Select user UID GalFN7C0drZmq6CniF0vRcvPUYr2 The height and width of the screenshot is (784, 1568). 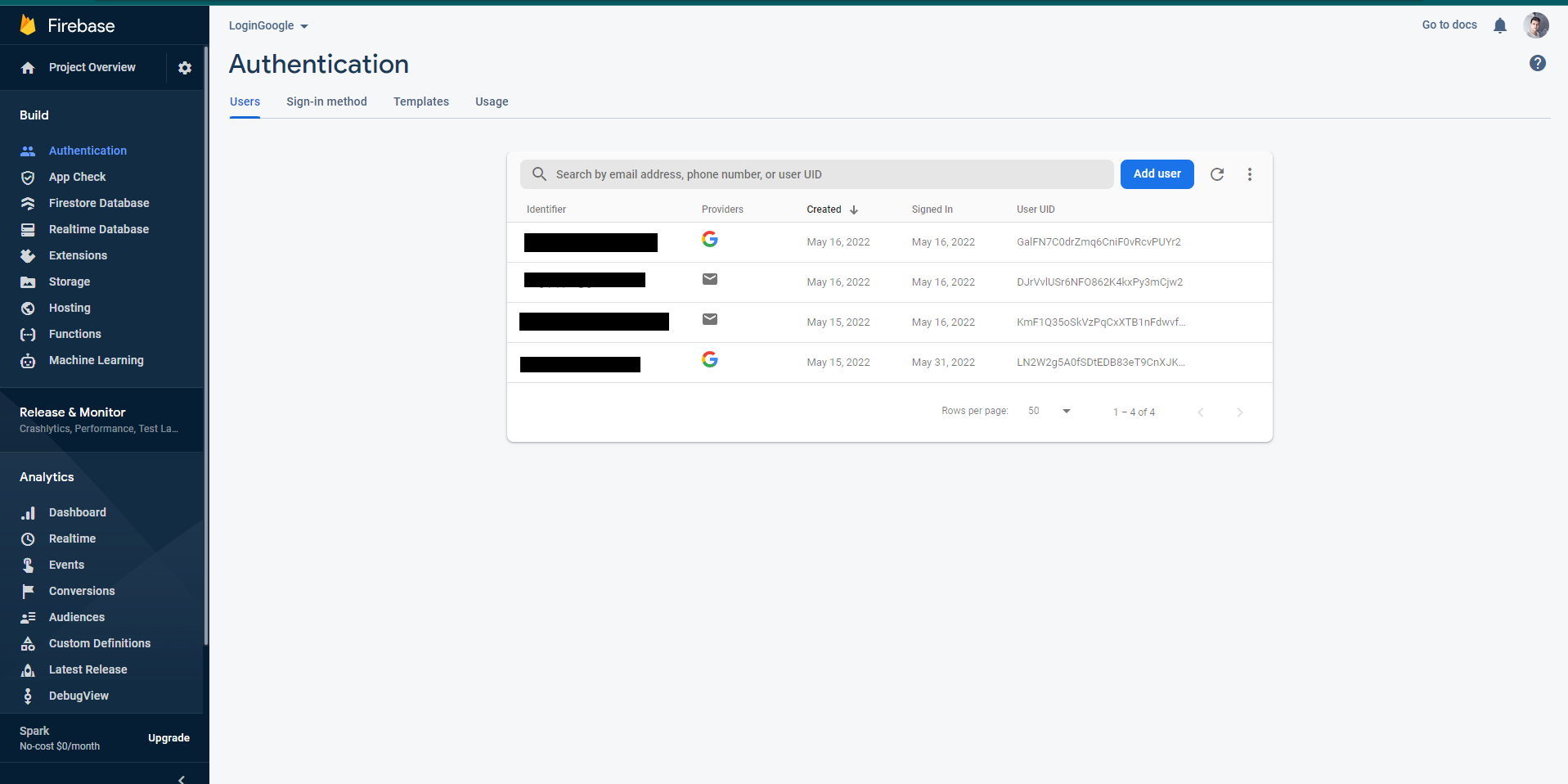[1098, 242]
